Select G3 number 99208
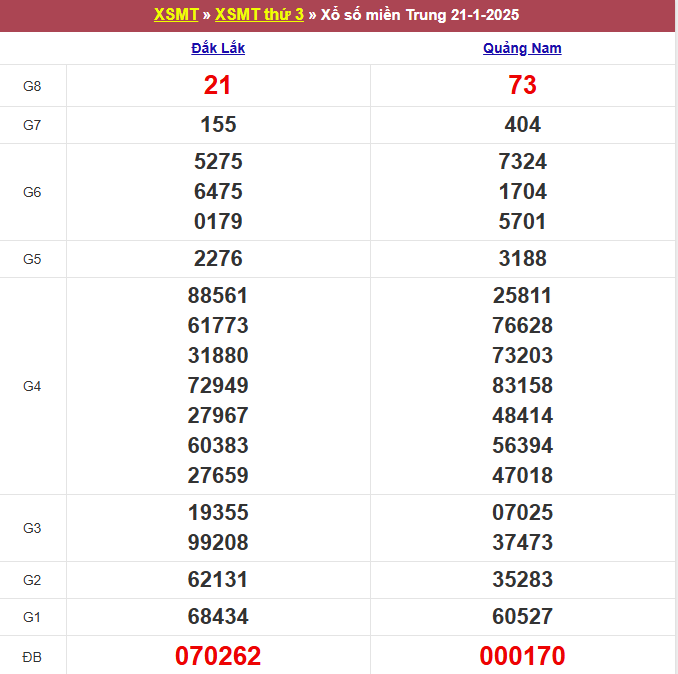678x674 pixels. coord(218,542)
